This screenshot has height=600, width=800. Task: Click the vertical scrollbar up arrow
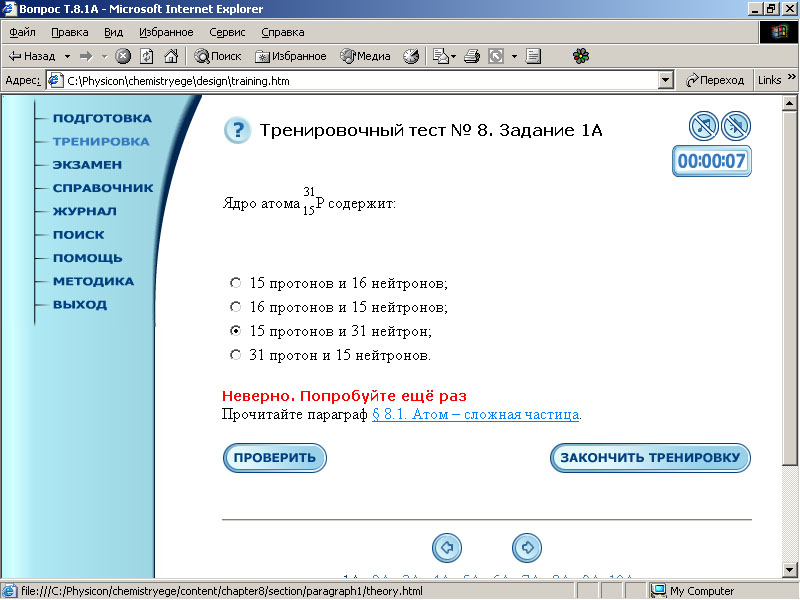789,103
